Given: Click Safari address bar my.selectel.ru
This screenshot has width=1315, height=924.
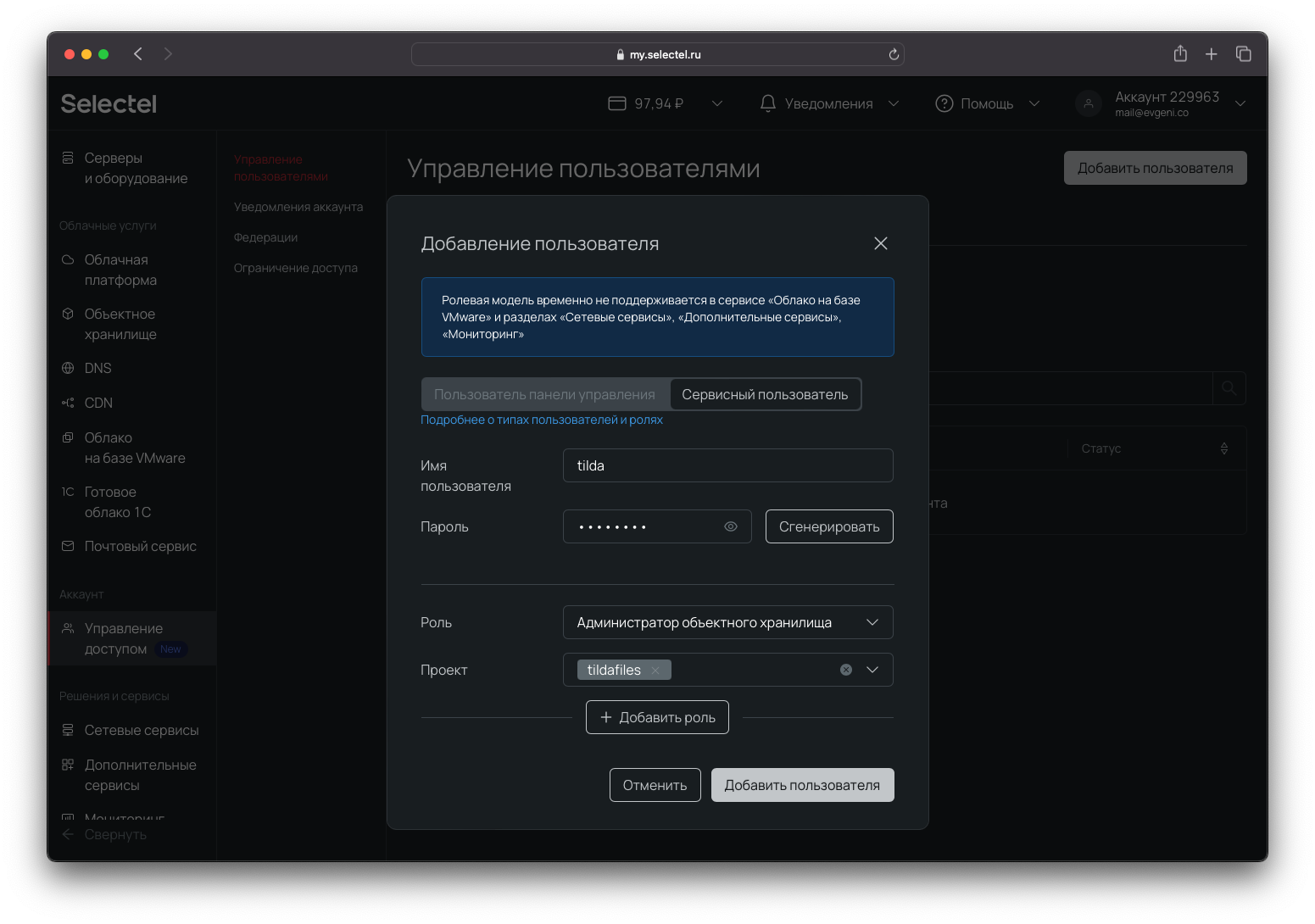Looking at the screenshot, I should [658, 54].
